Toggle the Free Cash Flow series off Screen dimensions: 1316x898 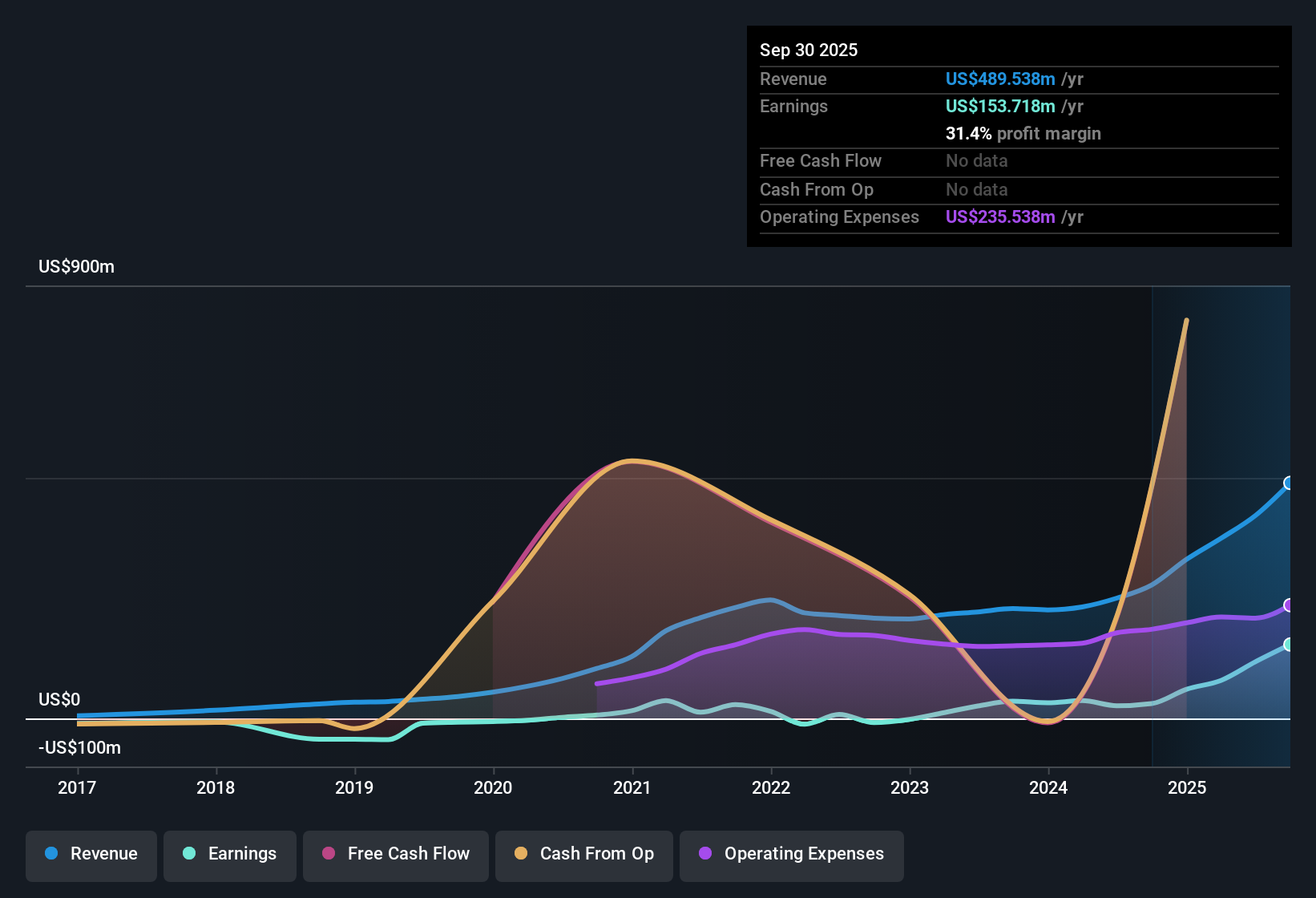pyautogui.click(x=395, y=854)
